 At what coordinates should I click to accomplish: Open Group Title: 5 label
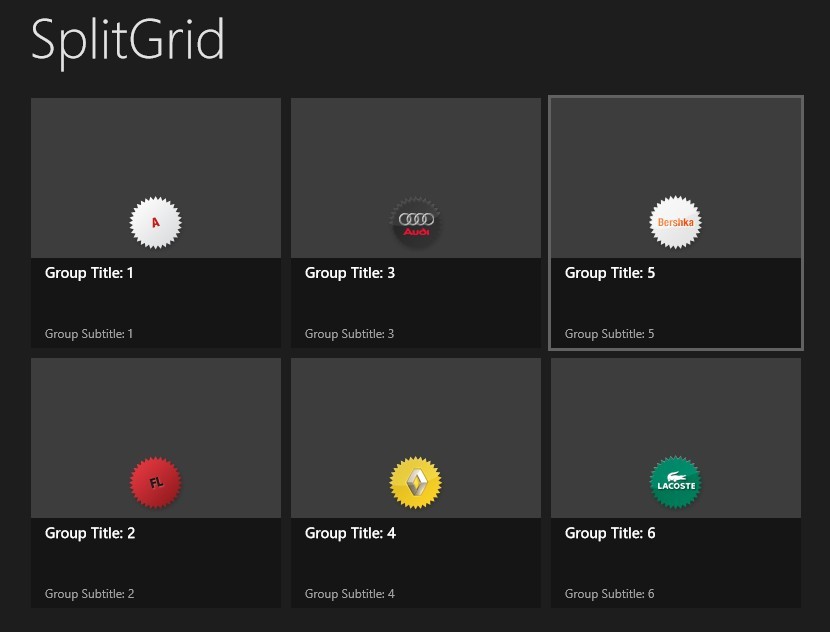click(610, 273)
